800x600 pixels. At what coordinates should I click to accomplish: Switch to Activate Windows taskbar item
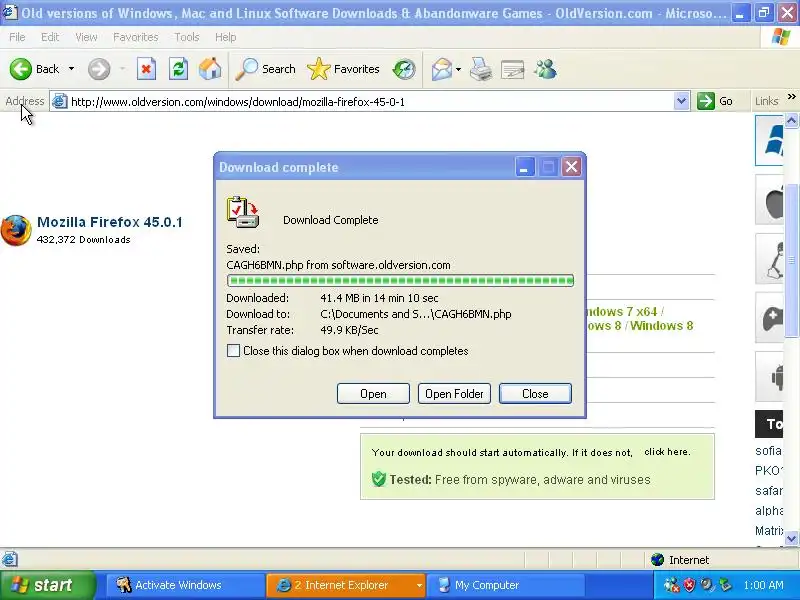pos(186,585)
